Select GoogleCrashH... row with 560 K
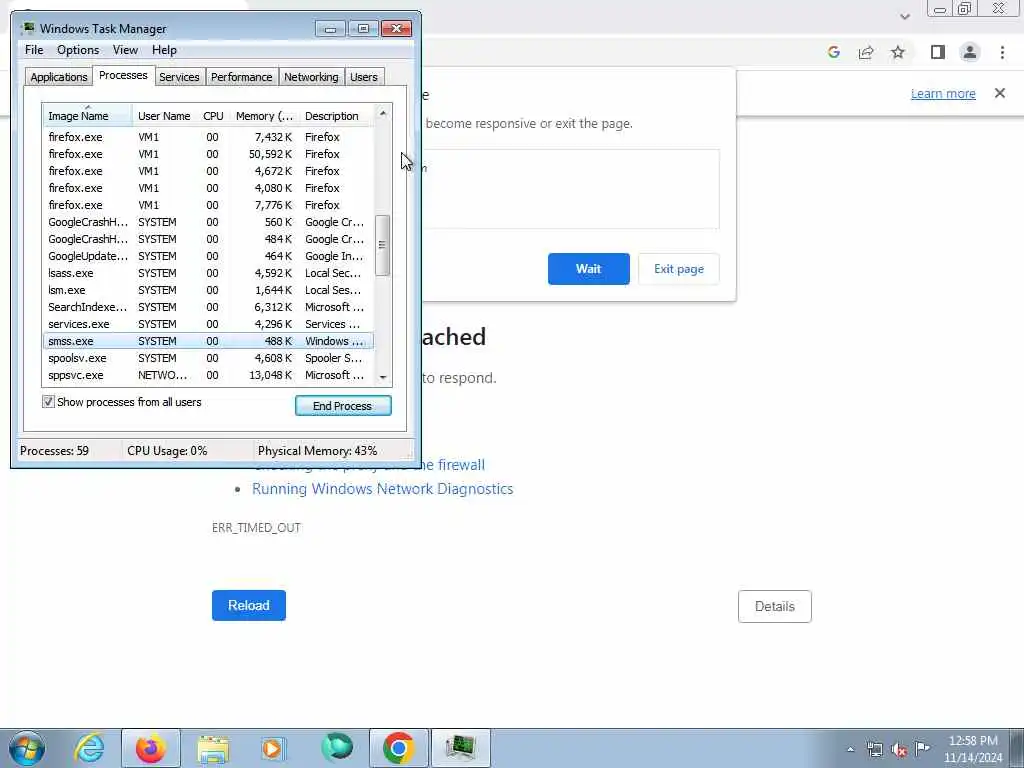 click(208, 222)
